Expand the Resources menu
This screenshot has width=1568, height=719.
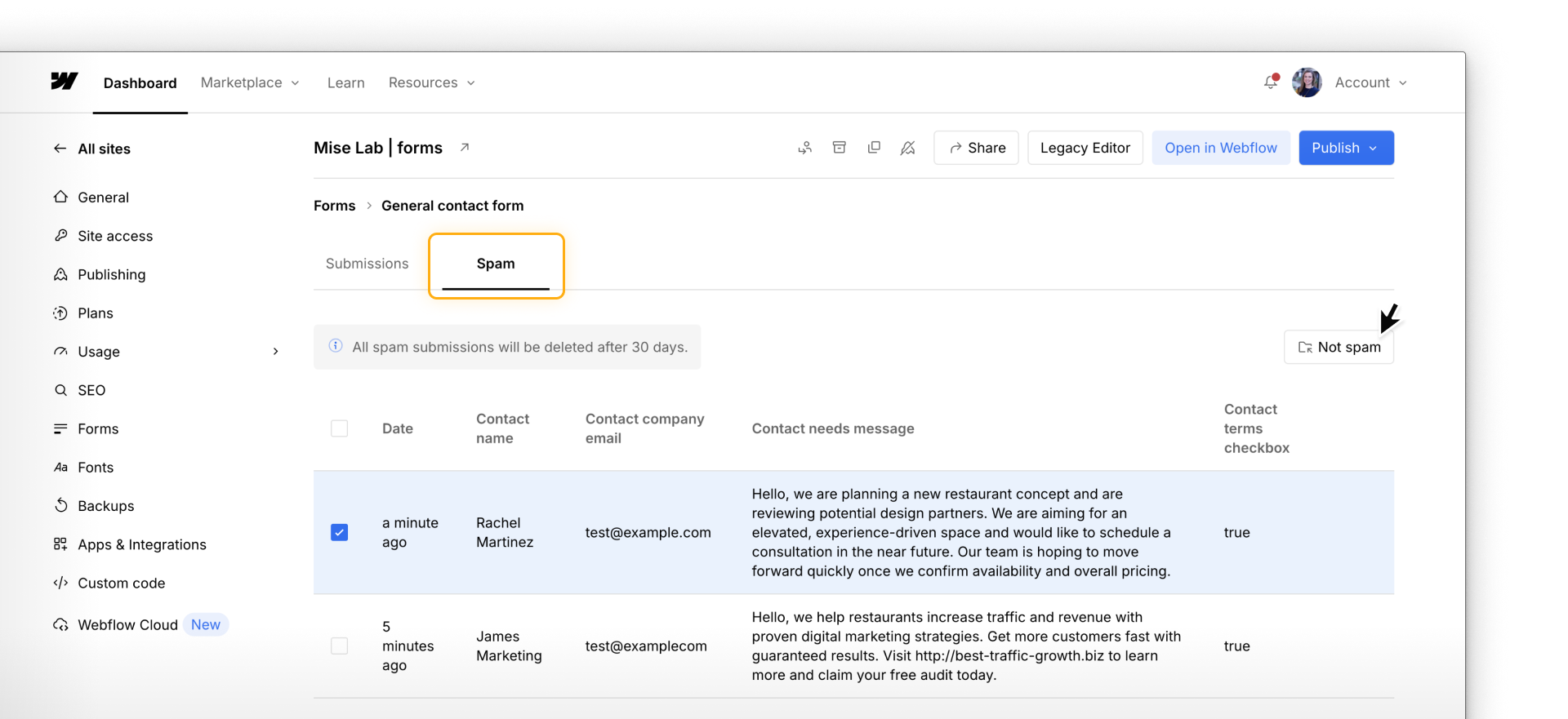click(x=431, y=82)
